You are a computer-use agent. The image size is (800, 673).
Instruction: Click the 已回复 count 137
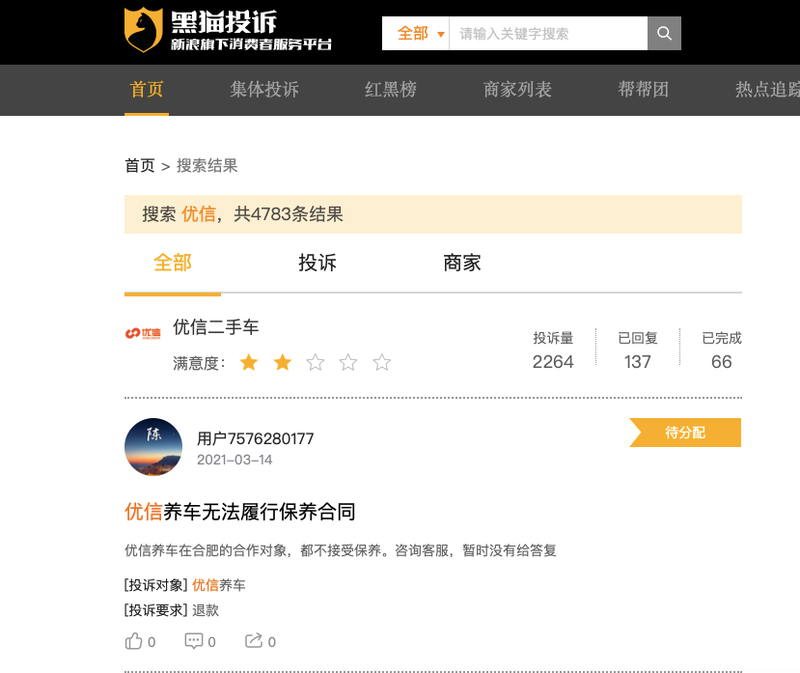coord(637,362)
